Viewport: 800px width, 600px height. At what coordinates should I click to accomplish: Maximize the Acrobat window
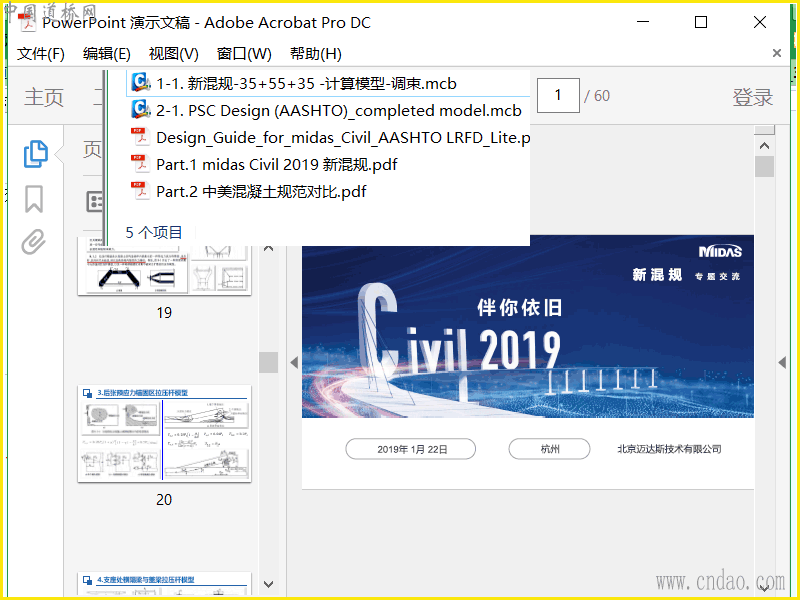(x=701, y=22)
